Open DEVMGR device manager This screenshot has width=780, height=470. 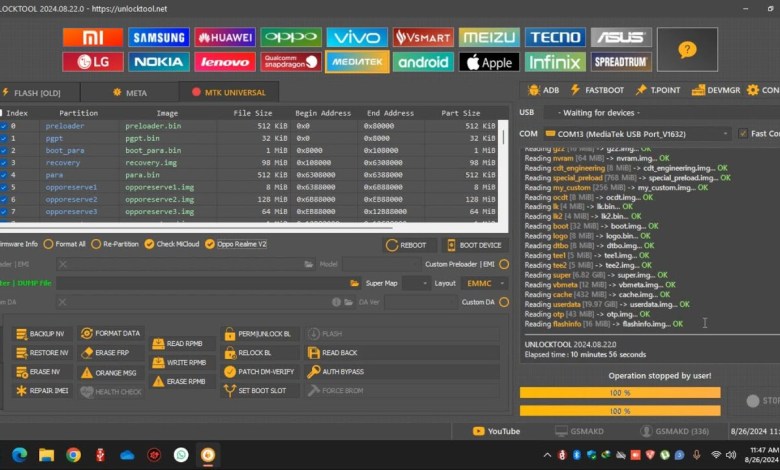716,90
